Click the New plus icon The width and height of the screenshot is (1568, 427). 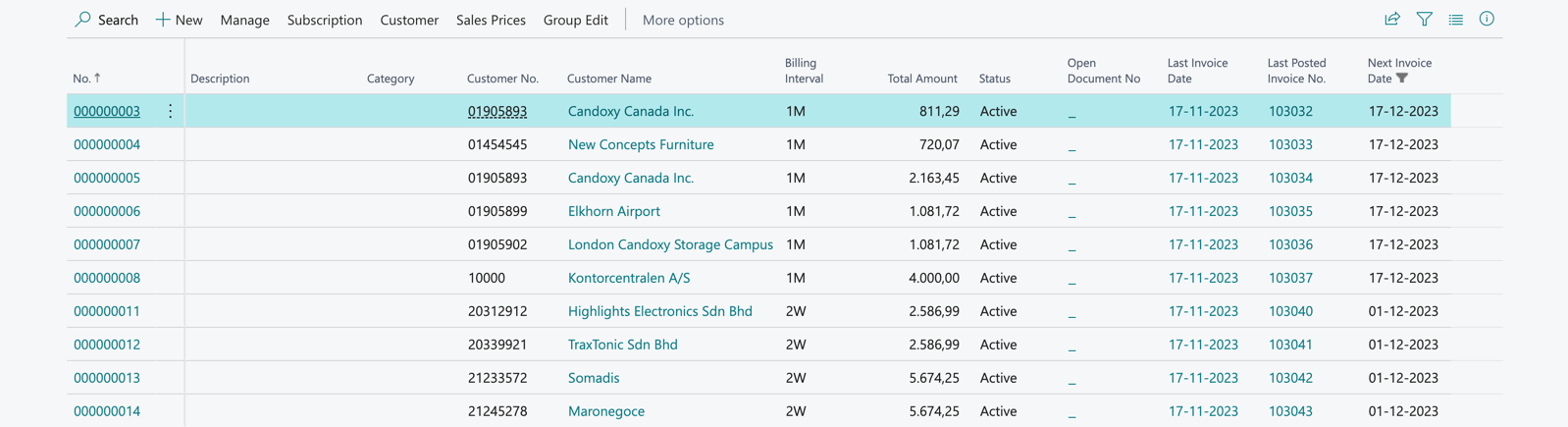tap(163, 20)
